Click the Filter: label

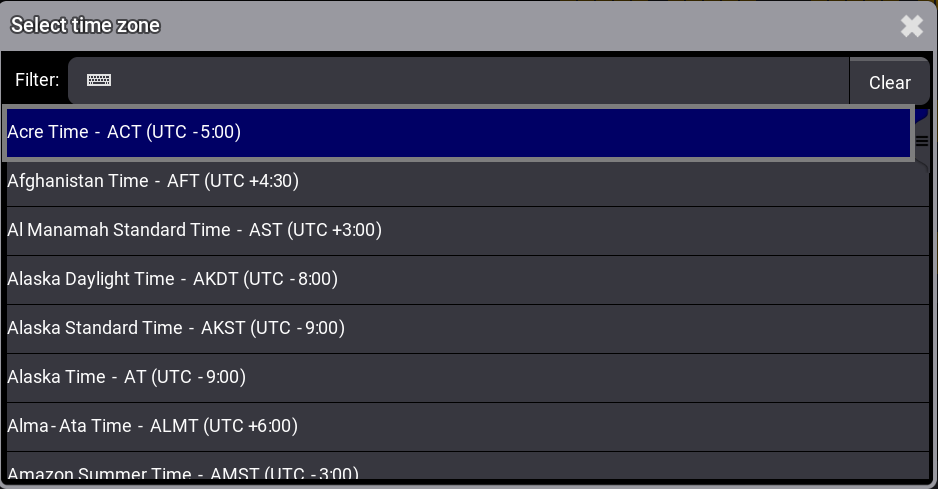click(x=37, y=80)
